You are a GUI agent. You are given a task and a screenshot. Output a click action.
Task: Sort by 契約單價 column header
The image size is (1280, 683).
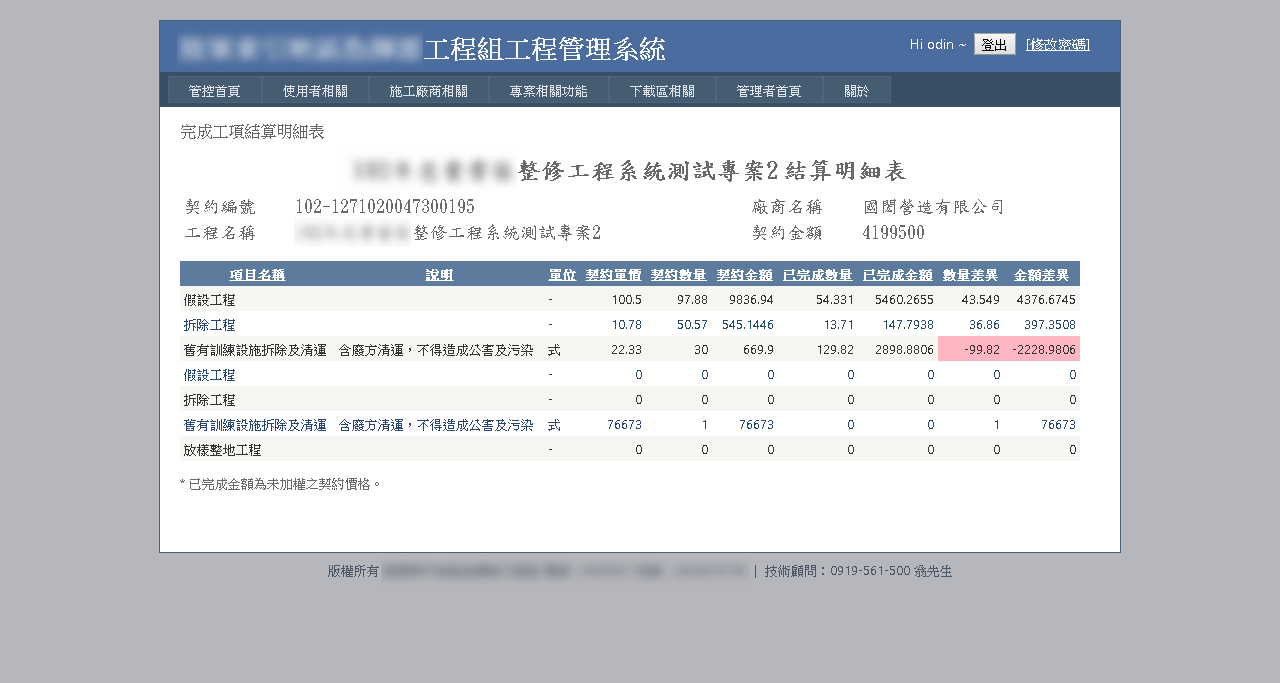coord(613,275)
